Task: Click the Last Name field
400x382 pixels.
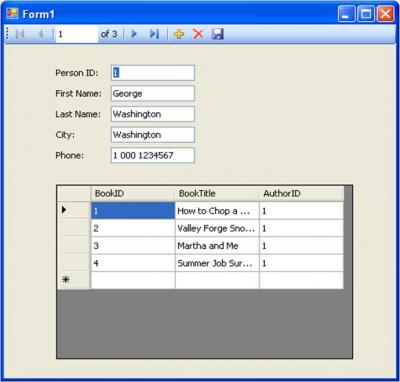Action: [153, 114]
